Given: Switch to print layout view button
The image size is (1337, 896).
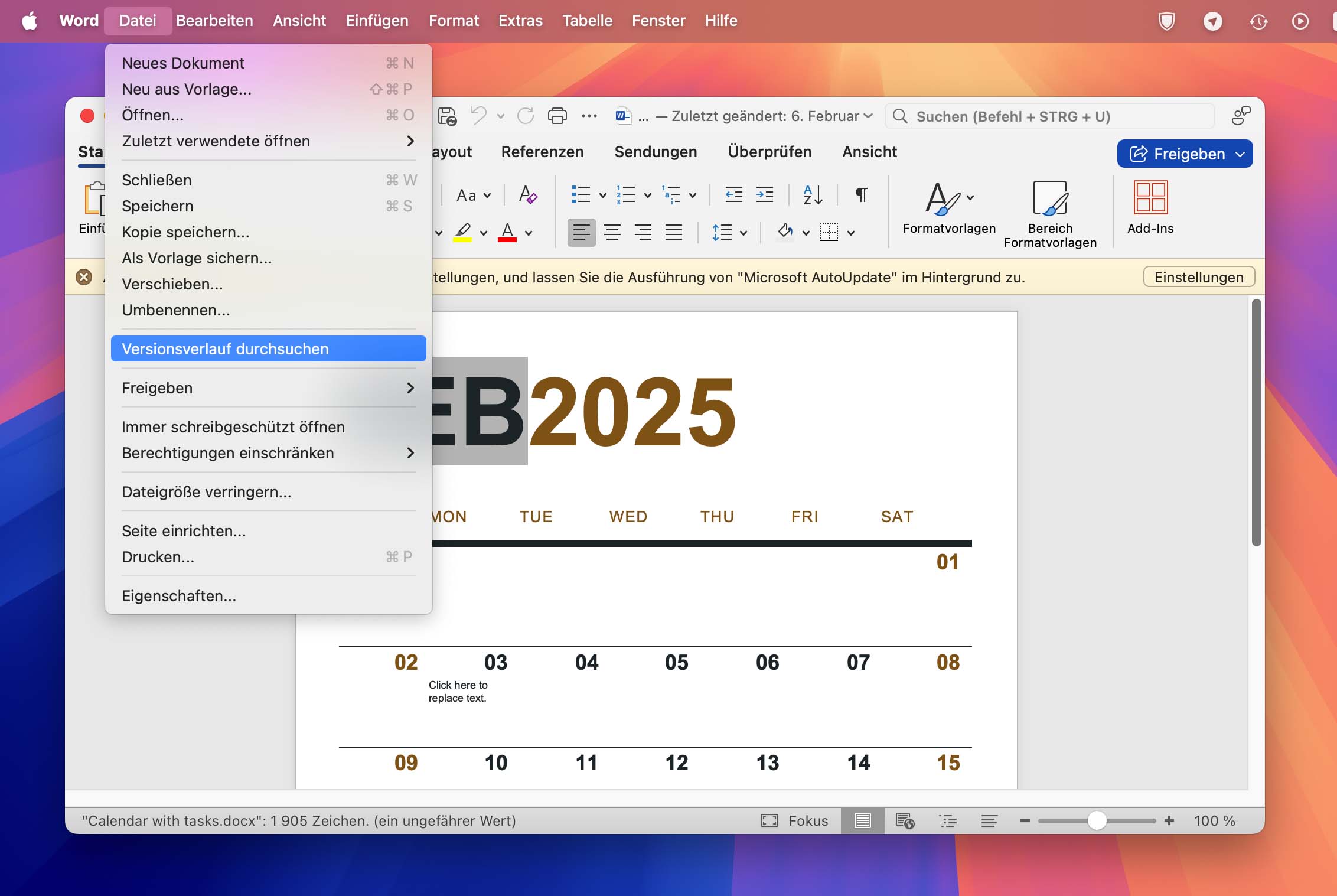Looking at the screenshot, I should pos(863,820).
